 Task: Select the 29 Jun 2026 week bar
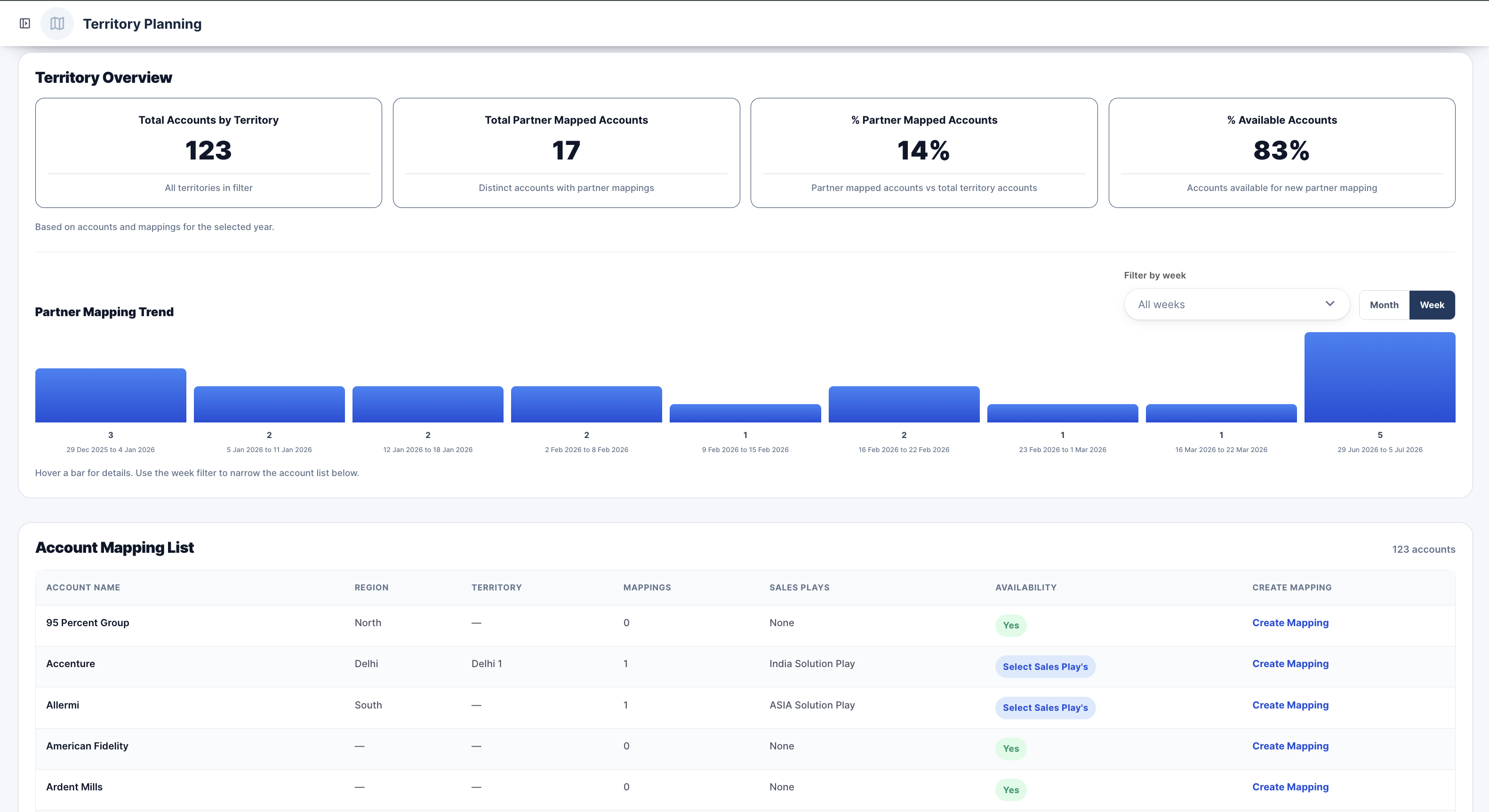coord(1380,377)
